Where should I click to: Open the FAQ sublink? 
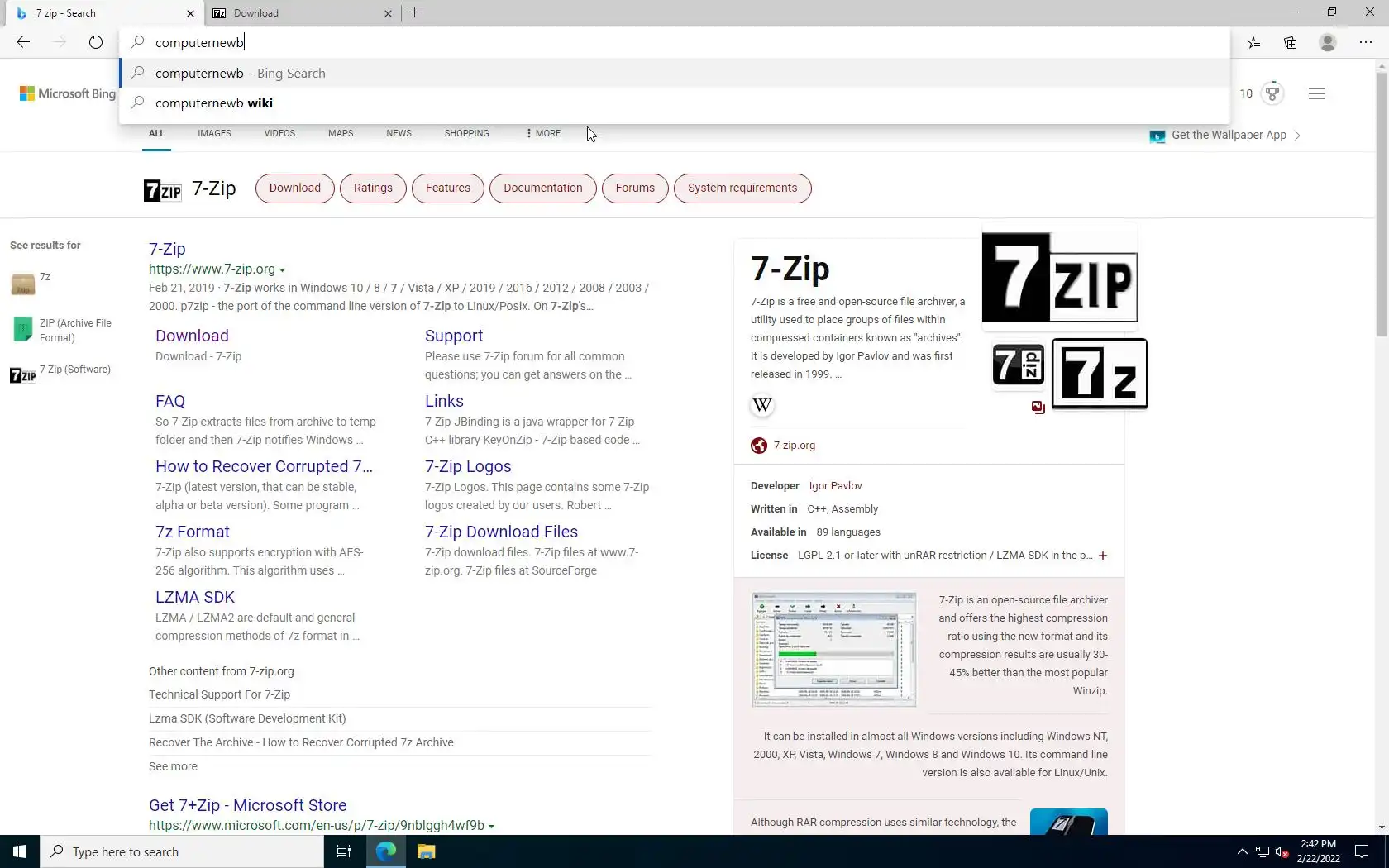click(x=170, y=401)
